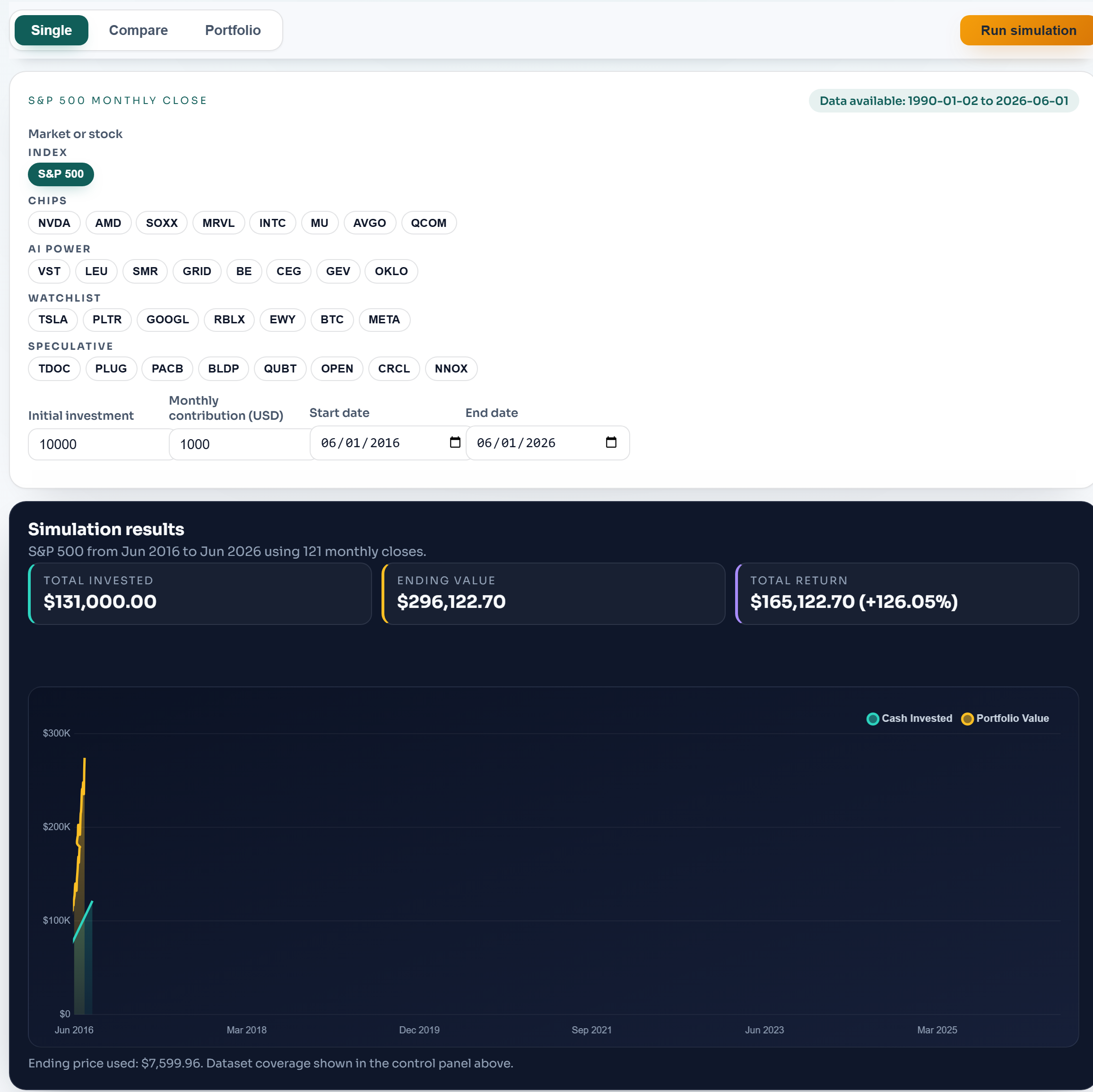This screenshot has height=1092, width=1093.
Task: Switch to the Single tab
Action: [x=52, y=30]
